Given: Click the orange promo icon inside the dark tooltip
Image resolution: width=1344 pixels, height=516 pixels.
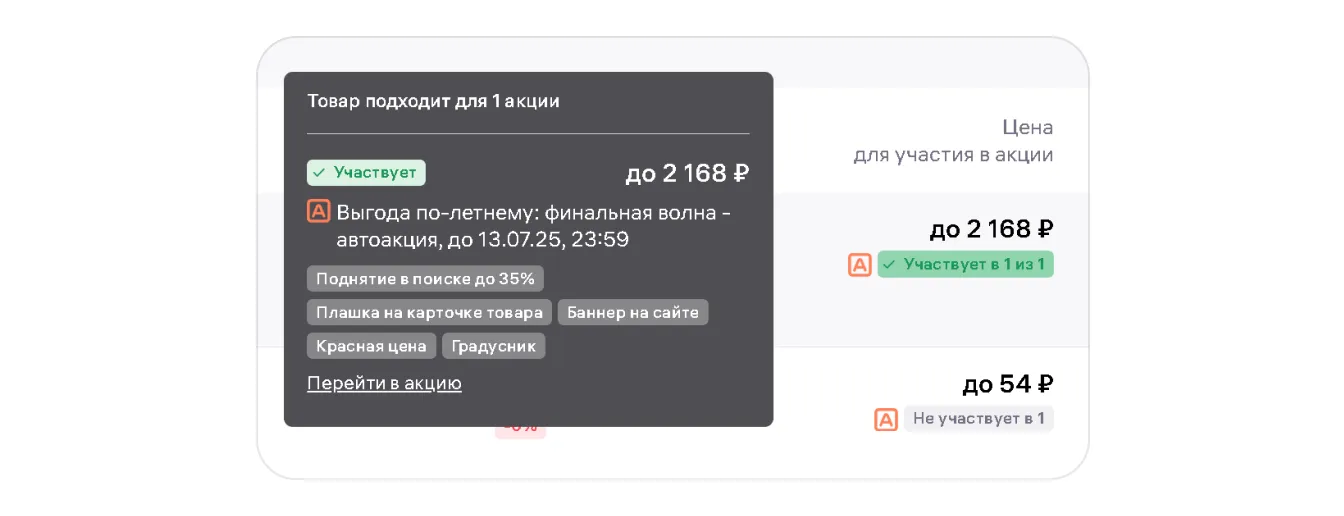Looking at the screenshot, I should [x=318, y=212].
